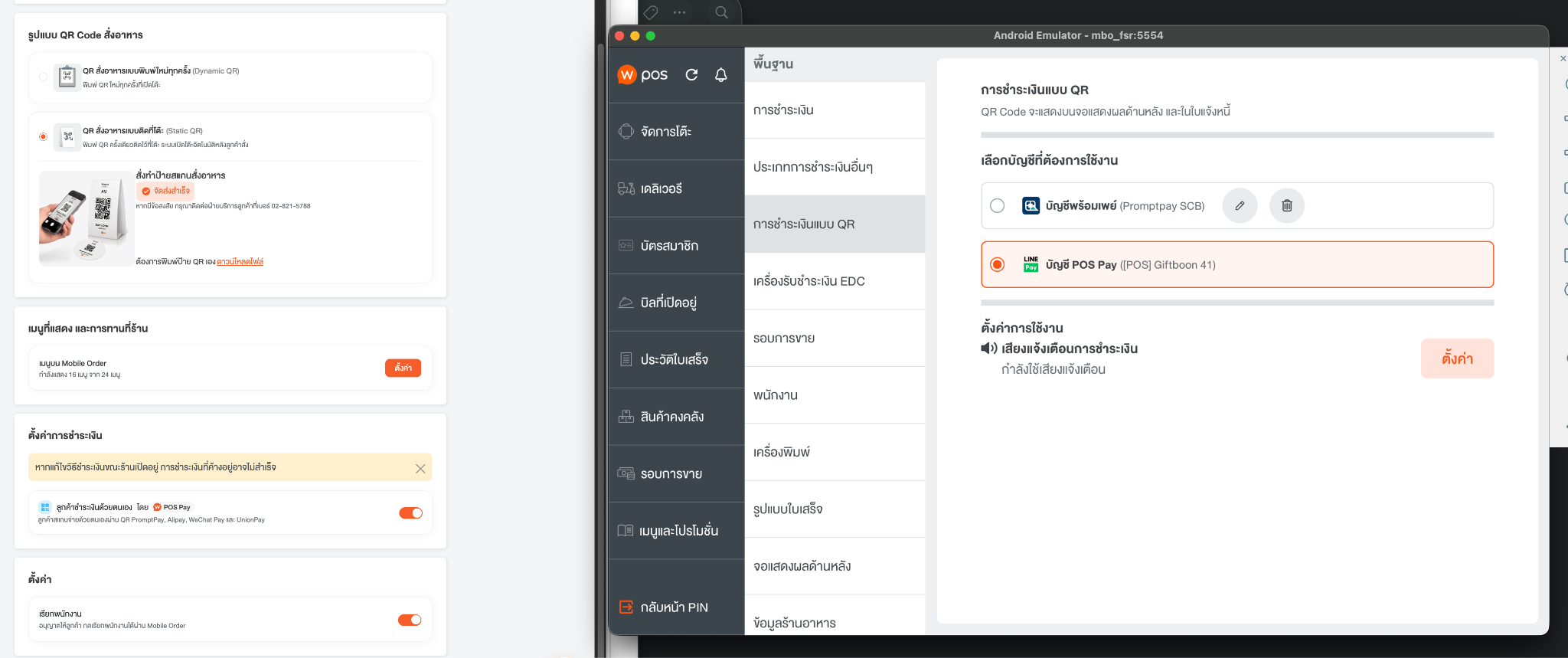Click the ดาวน์โหลดไฟล์ link

[240, 262]
